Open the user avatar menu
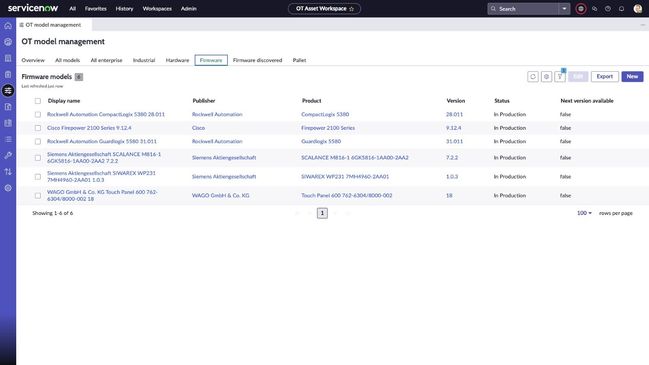The height and width of the screenshot is (365, 649). [638, 9]
